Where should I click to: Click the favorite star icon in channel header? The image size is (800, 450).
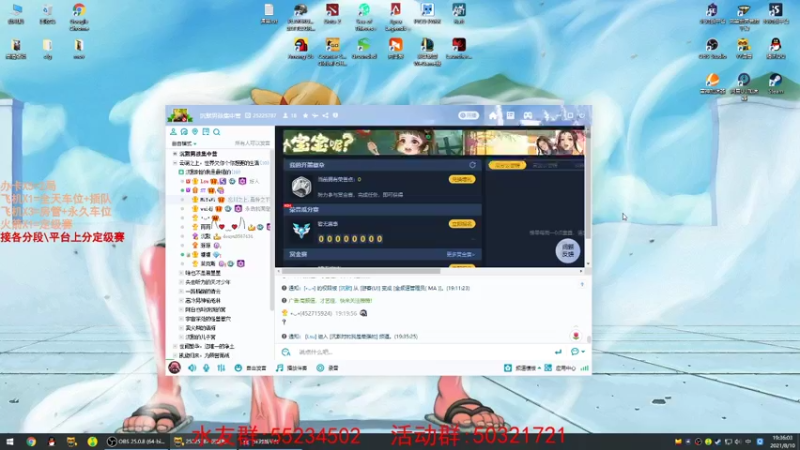[306, 116]
